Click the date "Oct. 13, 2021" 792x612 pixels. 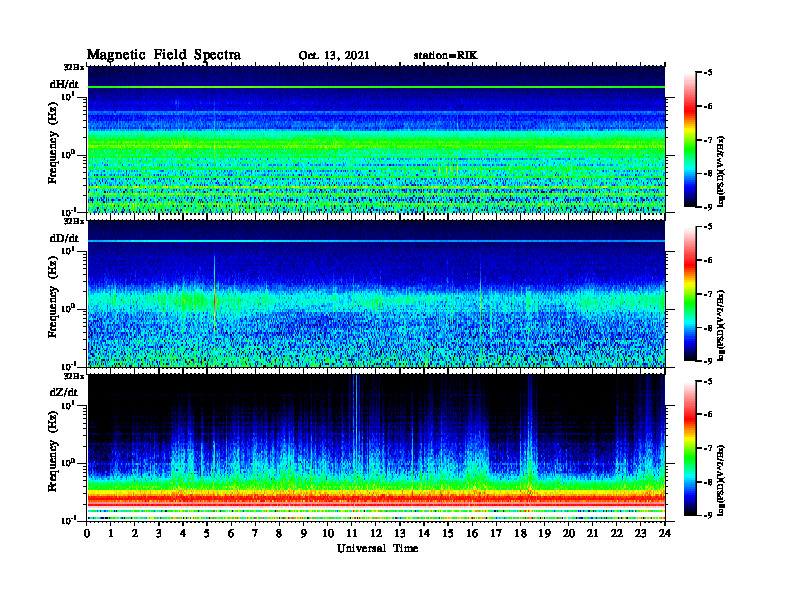pos(334,56)
